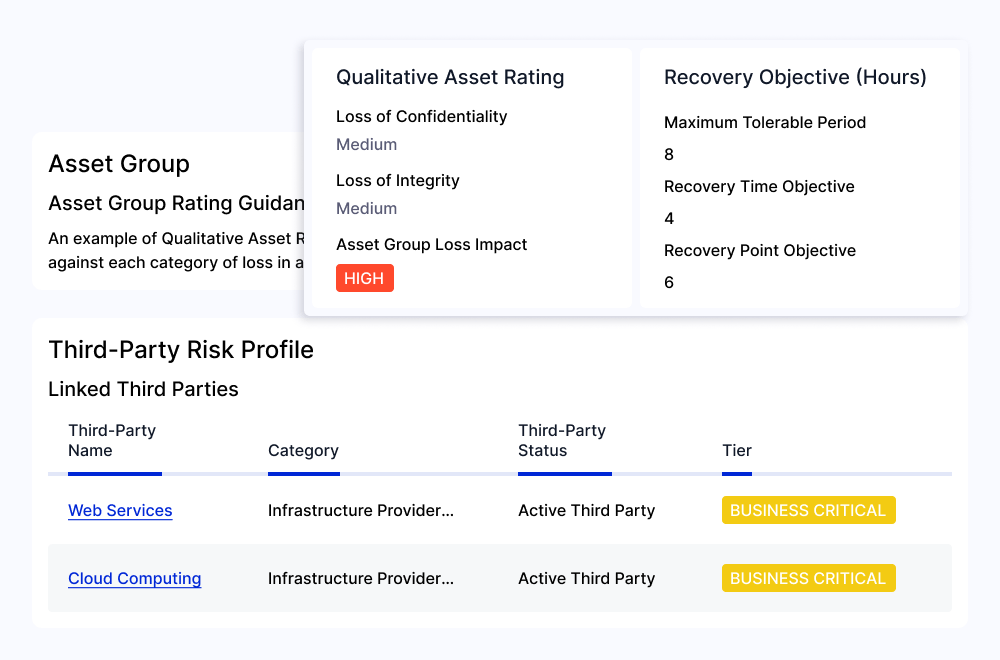Click the Third-Party Risk Profile heading

click(x=181, y=350)
